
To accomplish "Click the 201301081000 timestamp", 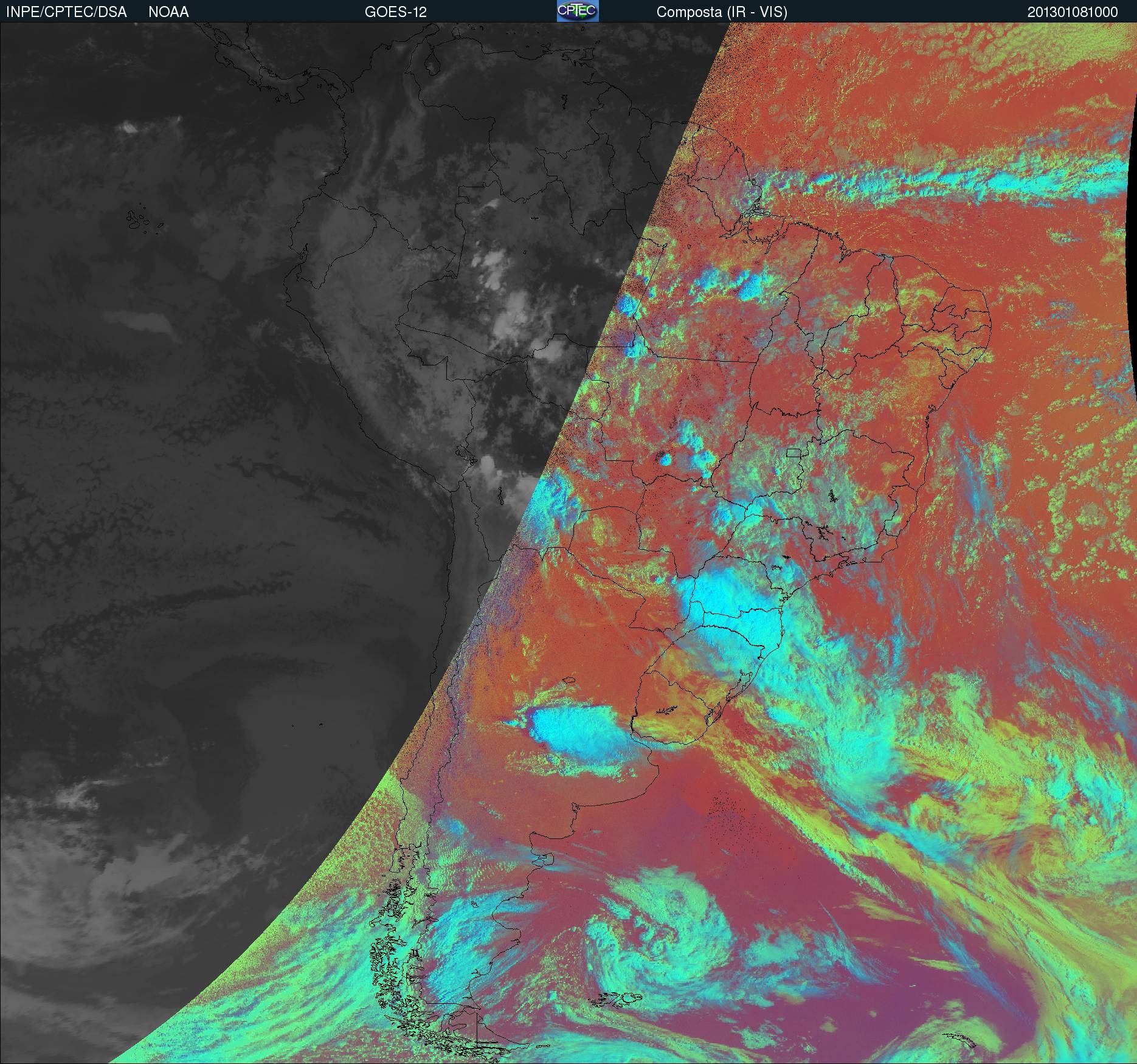I will (1073, 12).
